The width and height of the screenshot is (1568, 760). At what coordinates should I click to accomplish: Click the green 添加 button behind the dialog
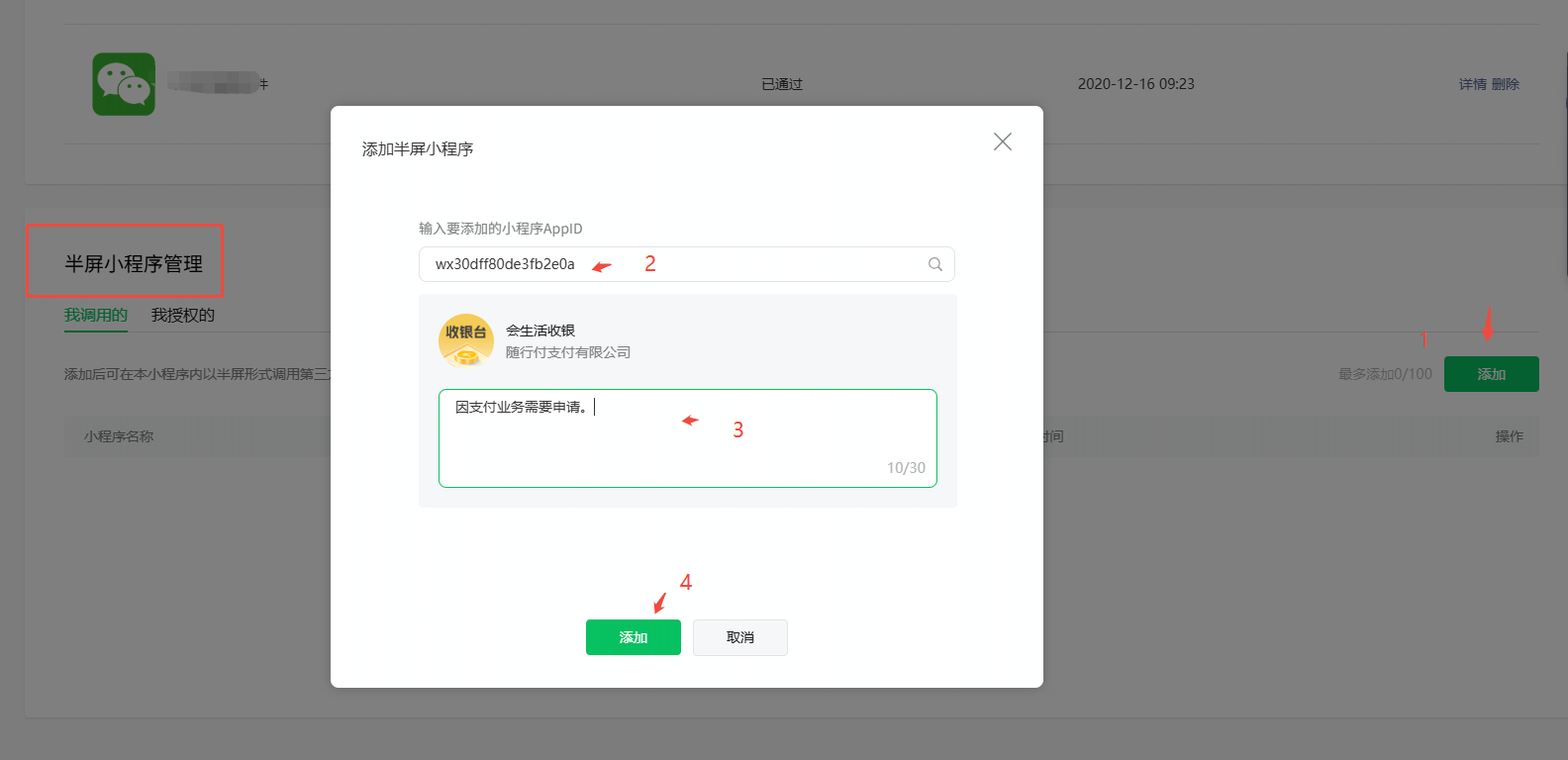click(x=1492, y=374)
